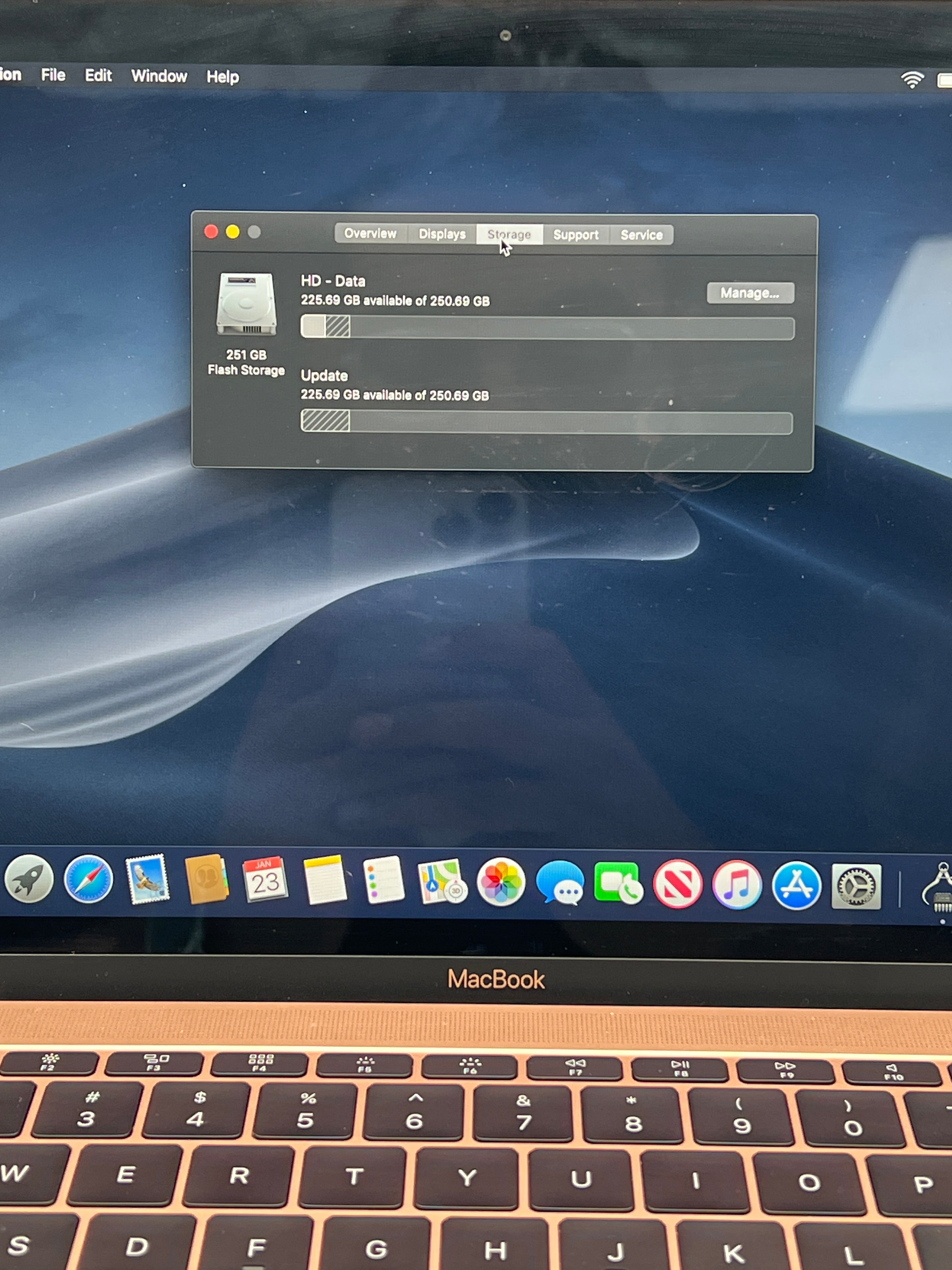
Task: Open the App Store in Dock
Action: coord(796,886)
